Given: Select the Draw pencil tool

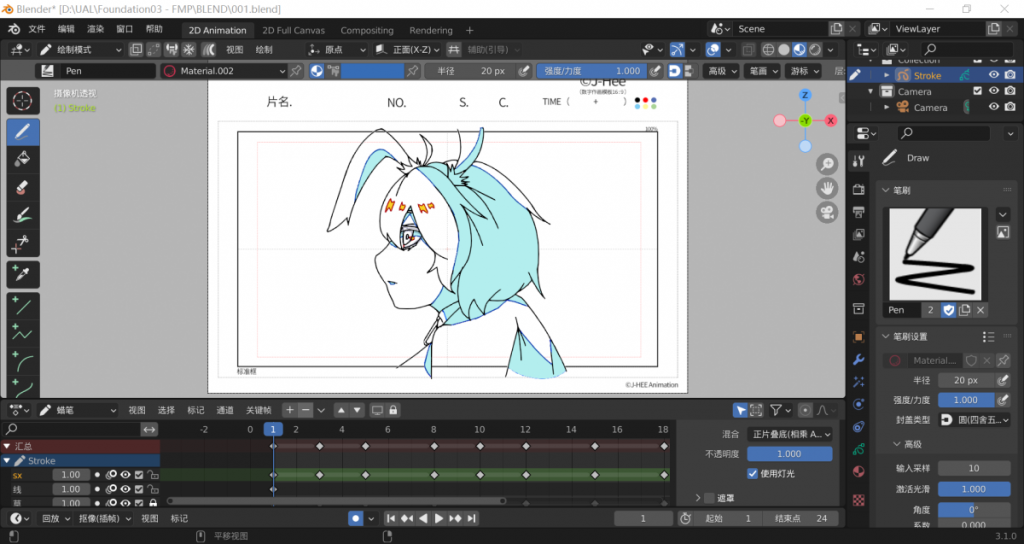Looking at the screenshot, I should click(x=23, y=132).
